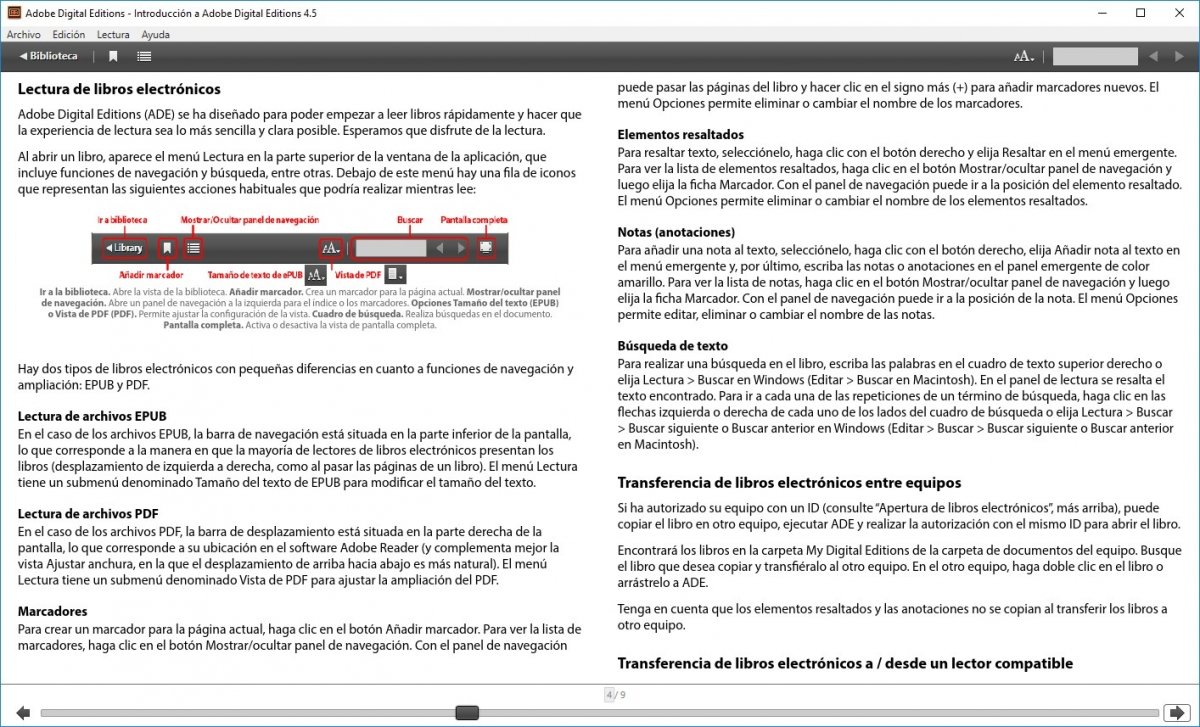
Task: Open the Archivo menu
Action: pos(24,34)
